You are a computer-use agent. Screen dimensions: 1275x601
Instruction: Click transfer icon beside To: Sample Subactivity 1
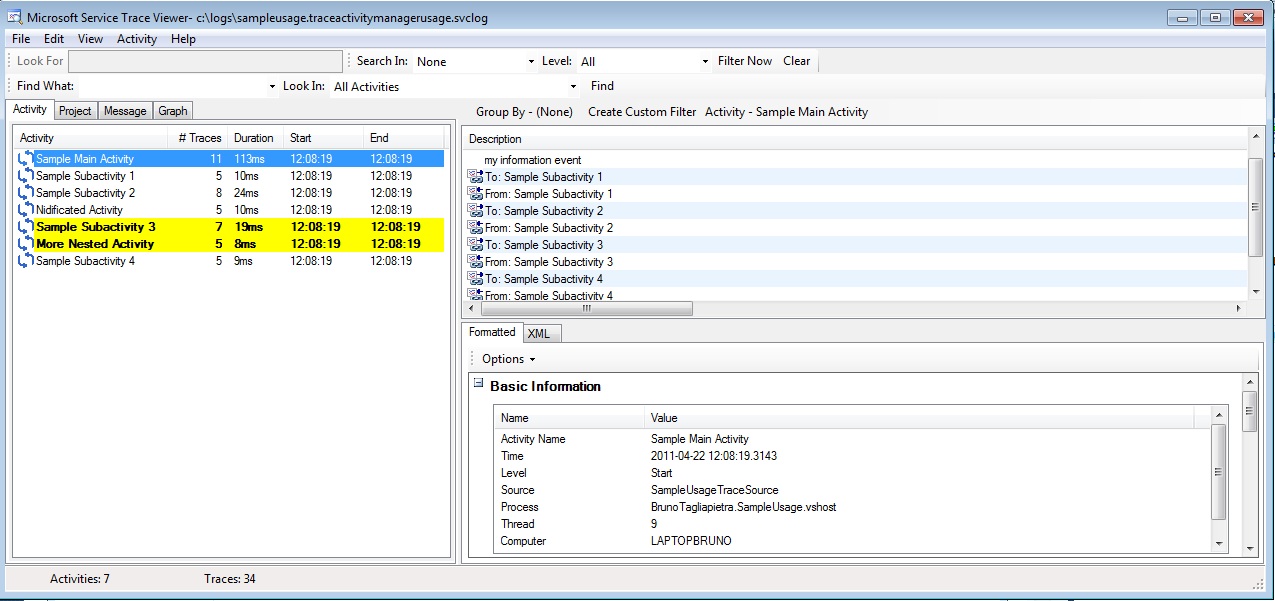475,177
